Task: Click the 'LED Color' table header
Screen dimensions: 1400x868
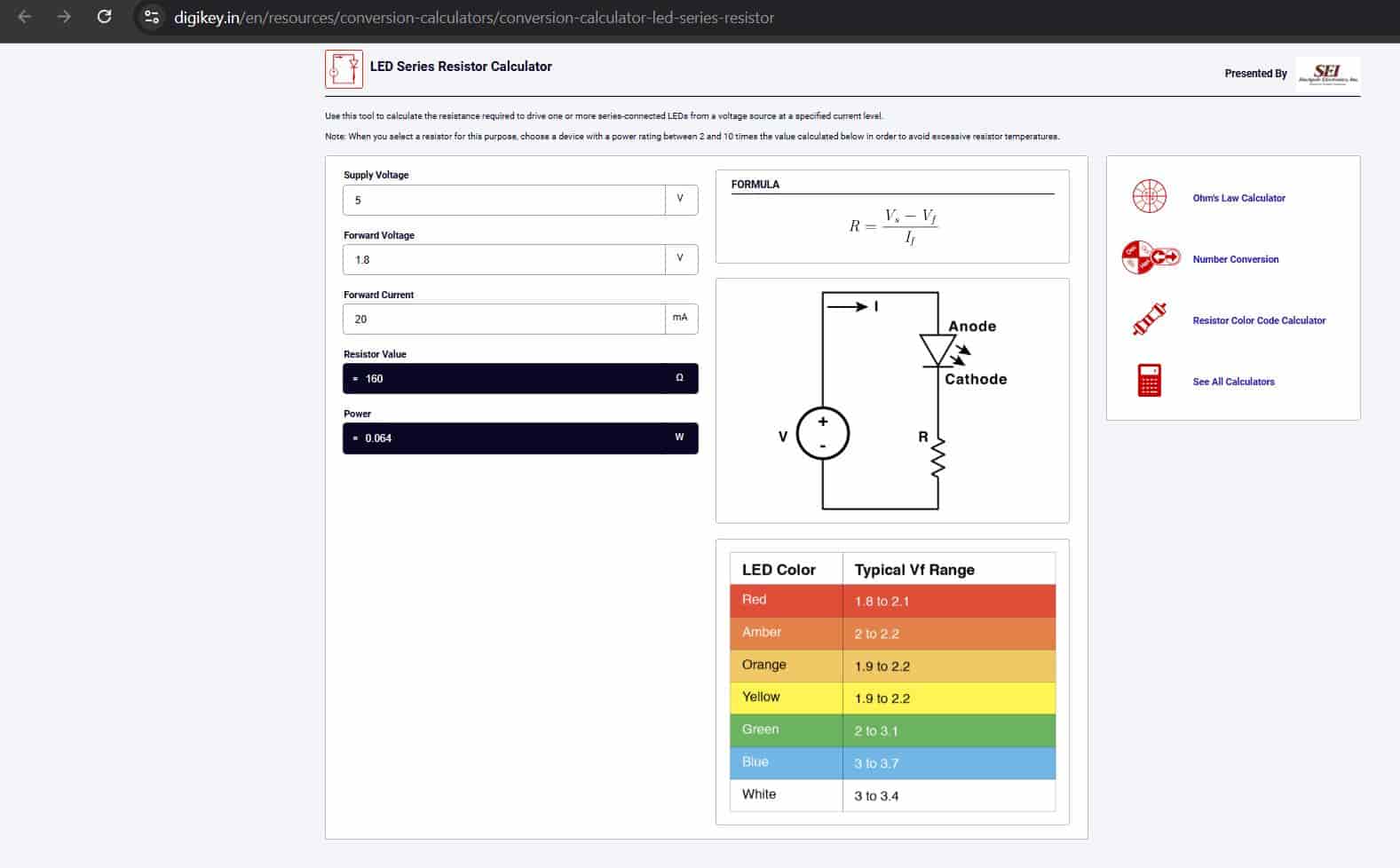Action: click(x=787, y=569)
